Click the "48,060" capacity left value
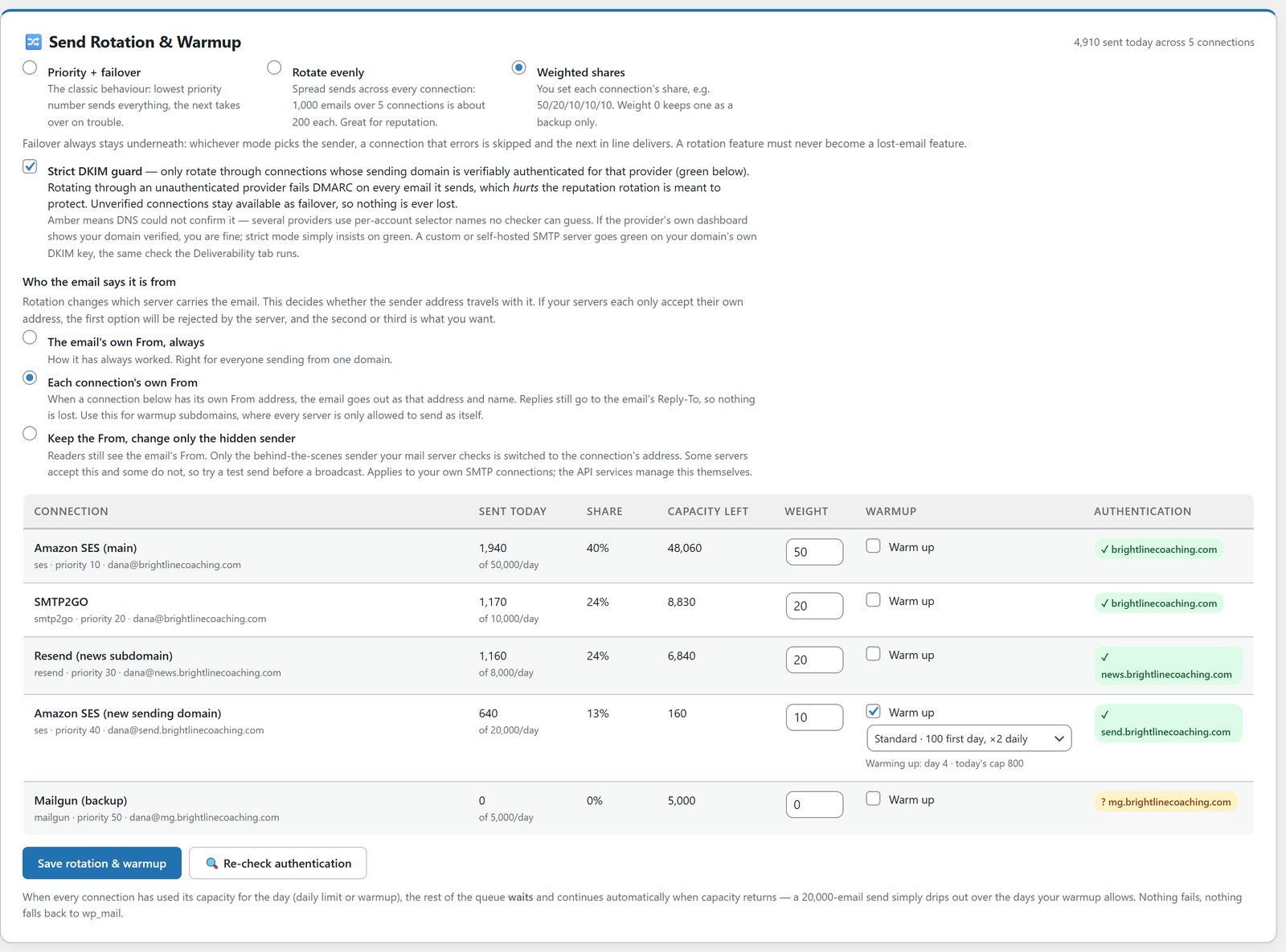This screenshot has width=1286, height=952. coord(685,548)
